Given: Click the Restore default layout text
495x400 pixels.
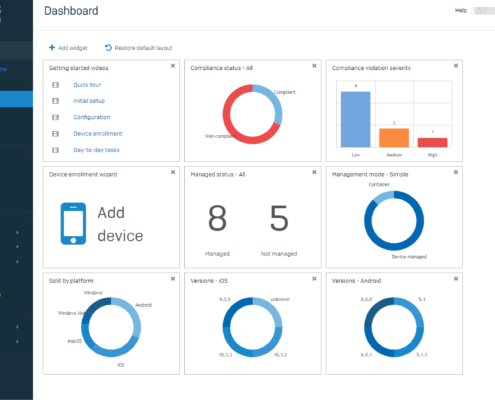Looking at the screenshot, I should coord(143,48).
